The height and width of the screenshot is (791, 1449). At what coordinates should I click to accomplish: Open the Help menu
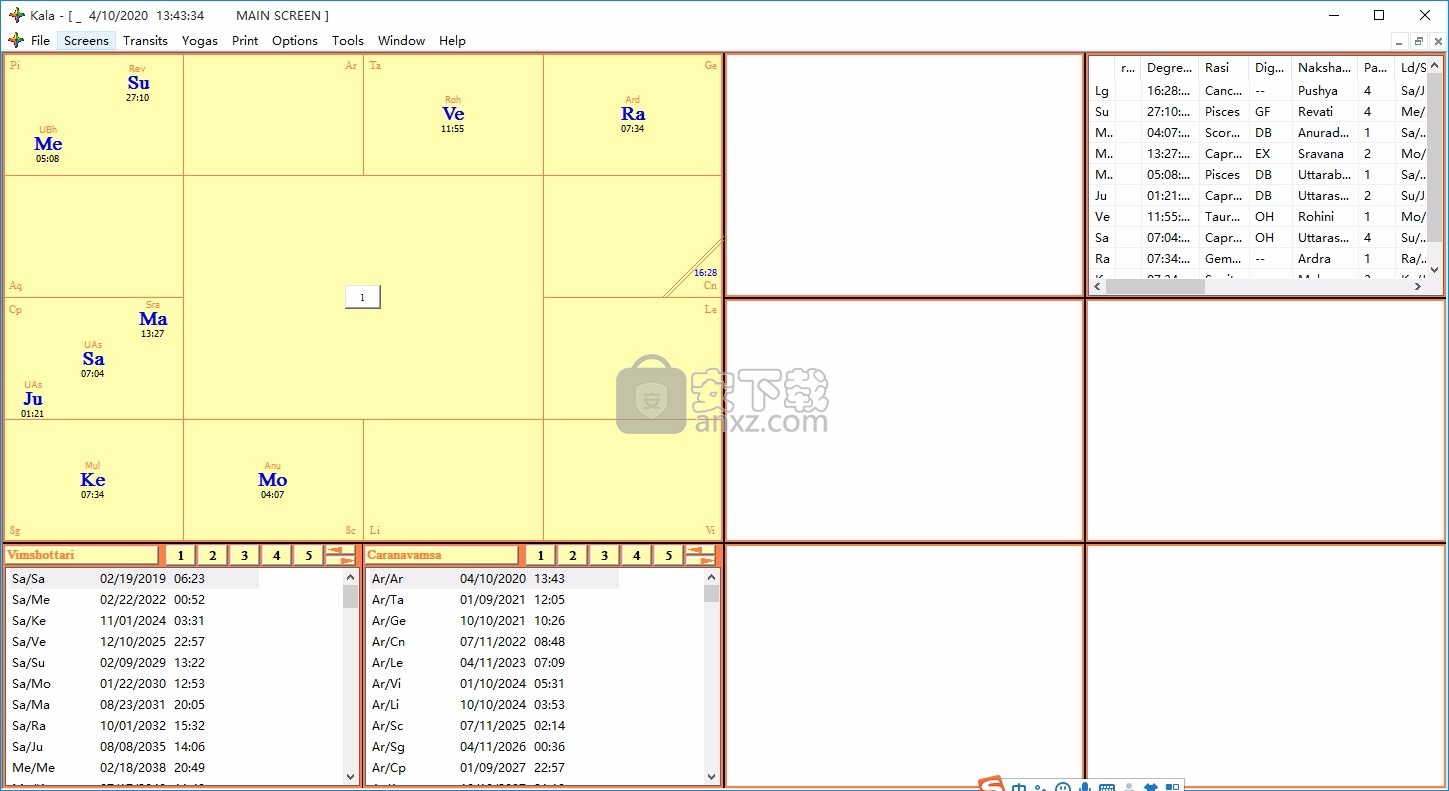tap(452, 41)
